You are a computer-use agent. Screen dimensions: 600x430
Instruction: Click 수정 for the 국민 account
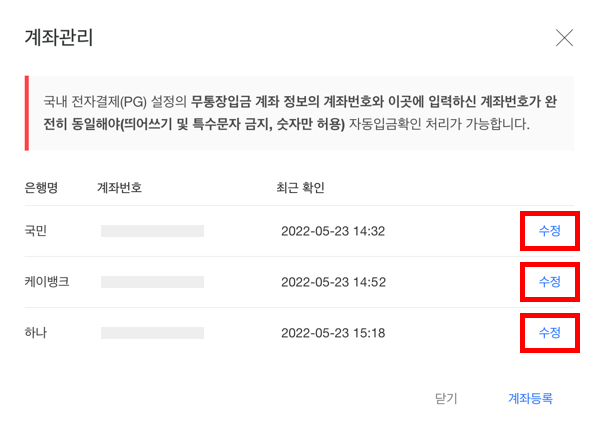549,231
